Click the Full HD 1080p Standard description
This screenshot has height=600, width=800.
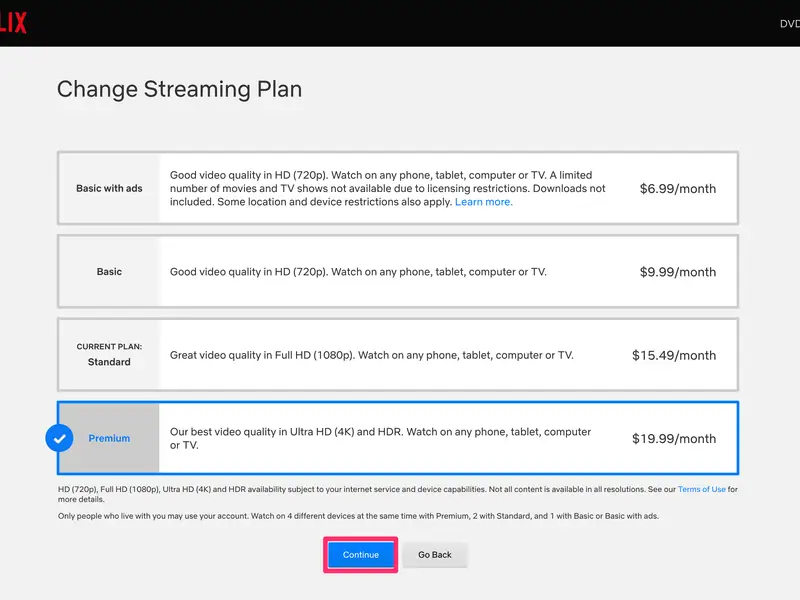pyautogui.click(x=371, y=355)
